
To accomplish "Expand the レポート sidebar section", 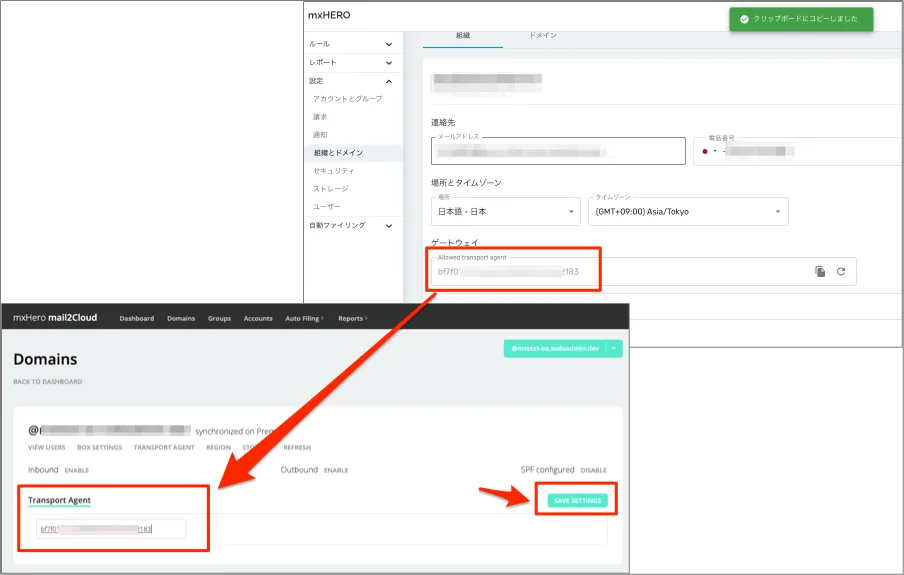I will click(x=353, y=62).
